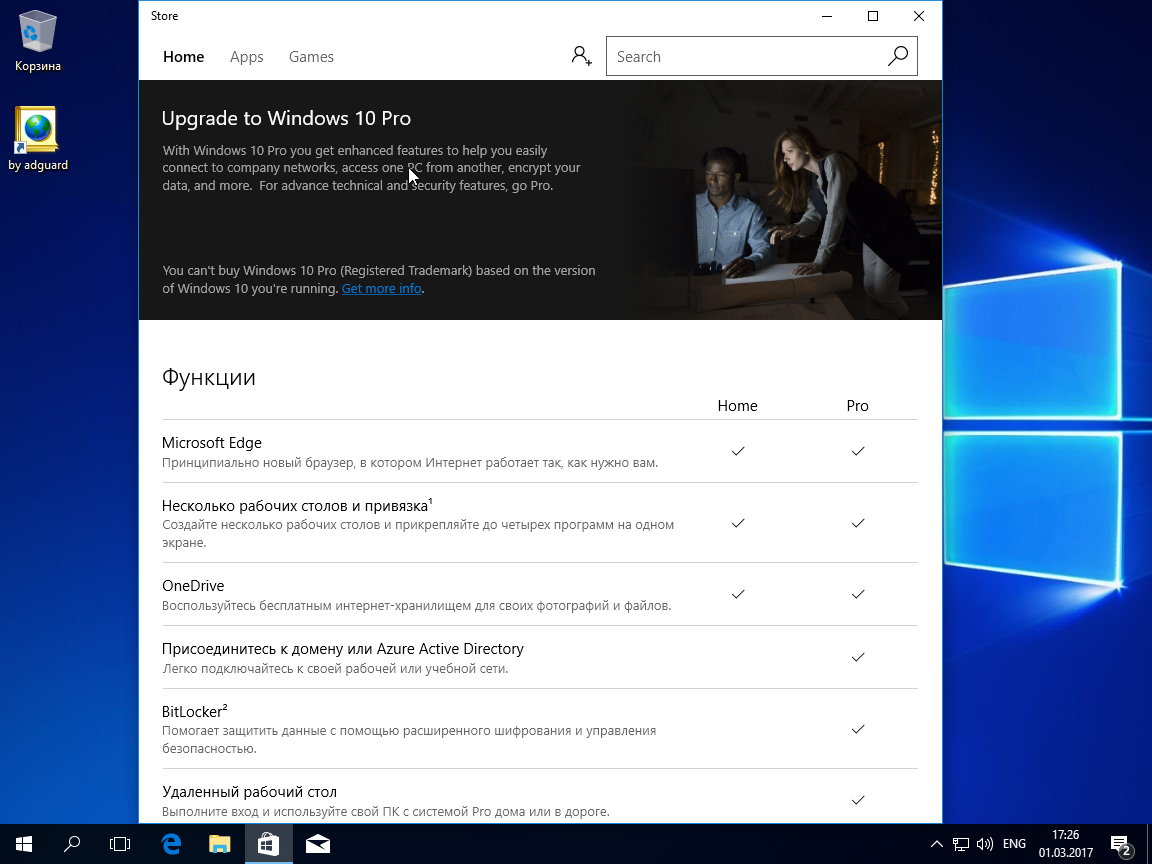
Task: Open the Home tab in Store
Action: click(x=184, y=57)
